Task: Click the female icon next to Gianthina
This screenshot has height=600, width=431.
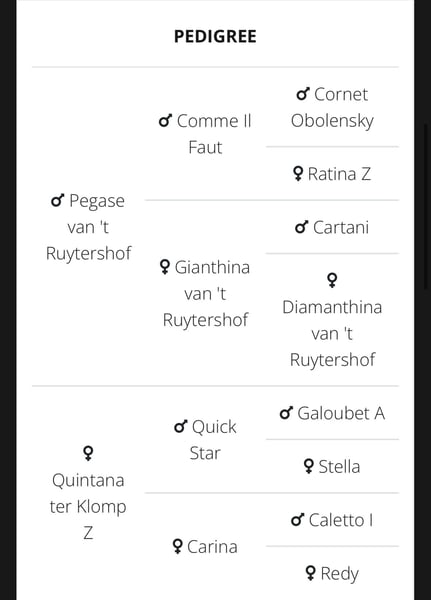Action: pos(164,267)
